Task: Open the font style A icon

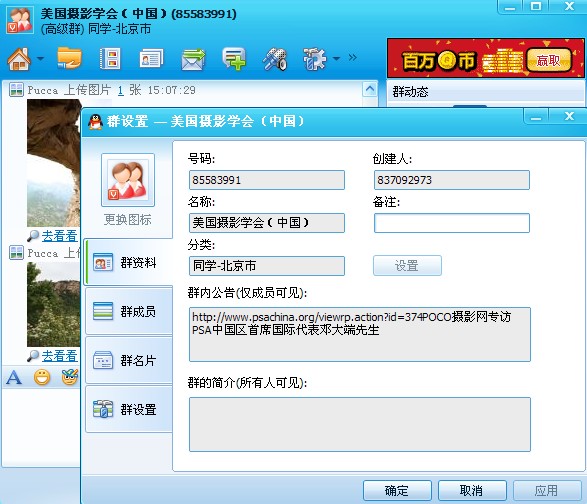Action: click(x=14, y=377)
